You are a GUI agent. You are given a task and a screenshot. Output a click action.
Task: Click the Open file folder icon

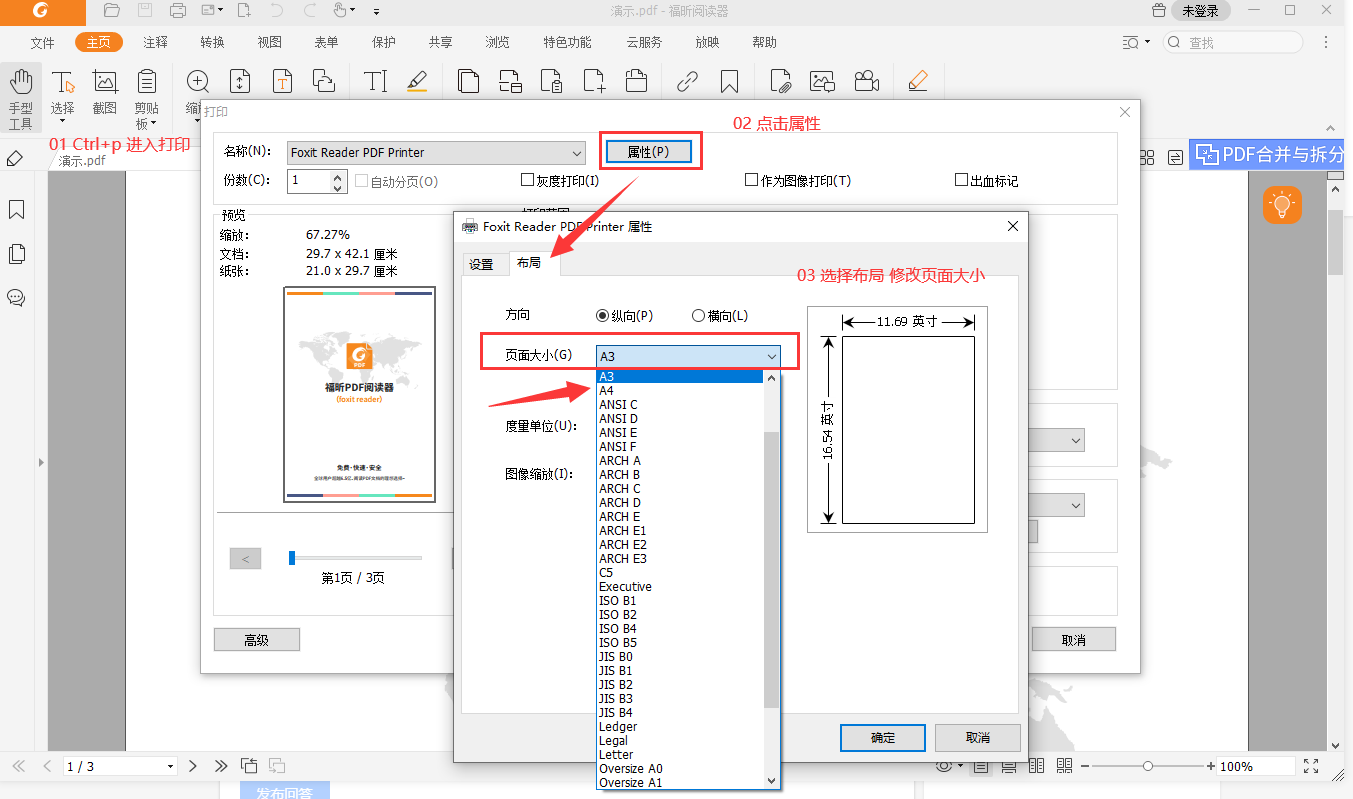click(112, 11)
